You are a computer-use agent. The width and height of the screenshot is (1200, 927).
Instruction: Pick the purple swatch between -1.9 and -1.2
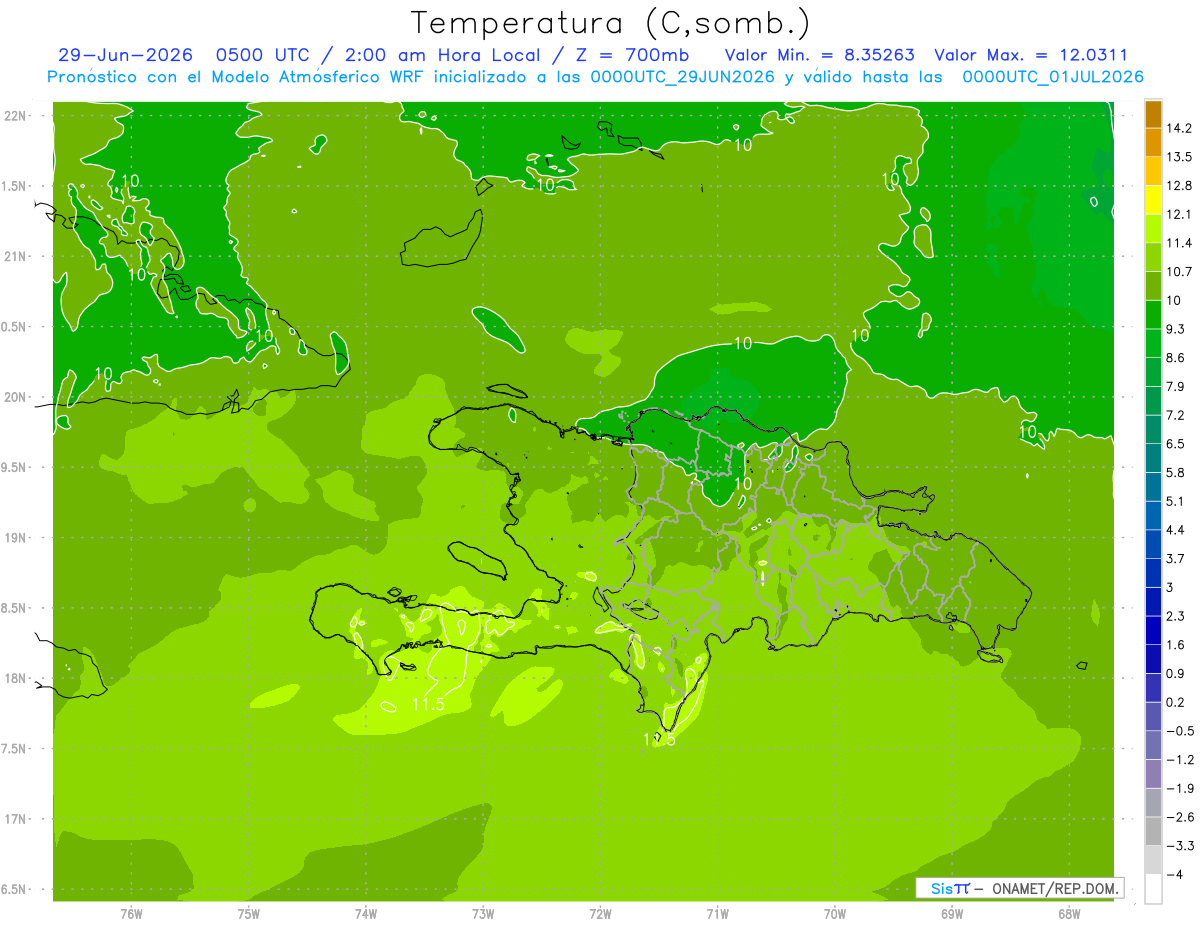tap(1153, 774)
